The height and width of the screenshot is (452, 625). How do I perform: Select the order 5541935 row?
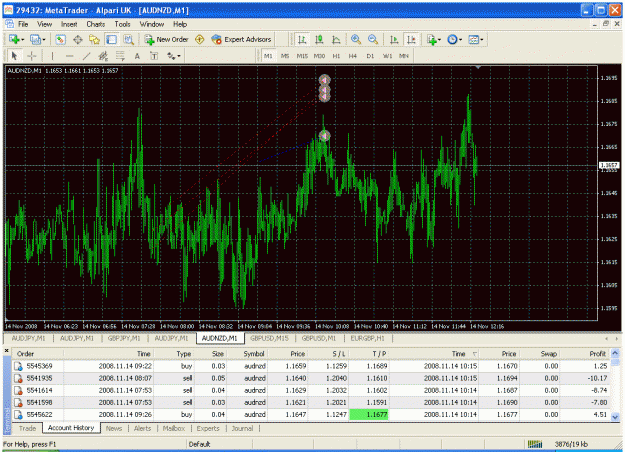click(311, 378)
